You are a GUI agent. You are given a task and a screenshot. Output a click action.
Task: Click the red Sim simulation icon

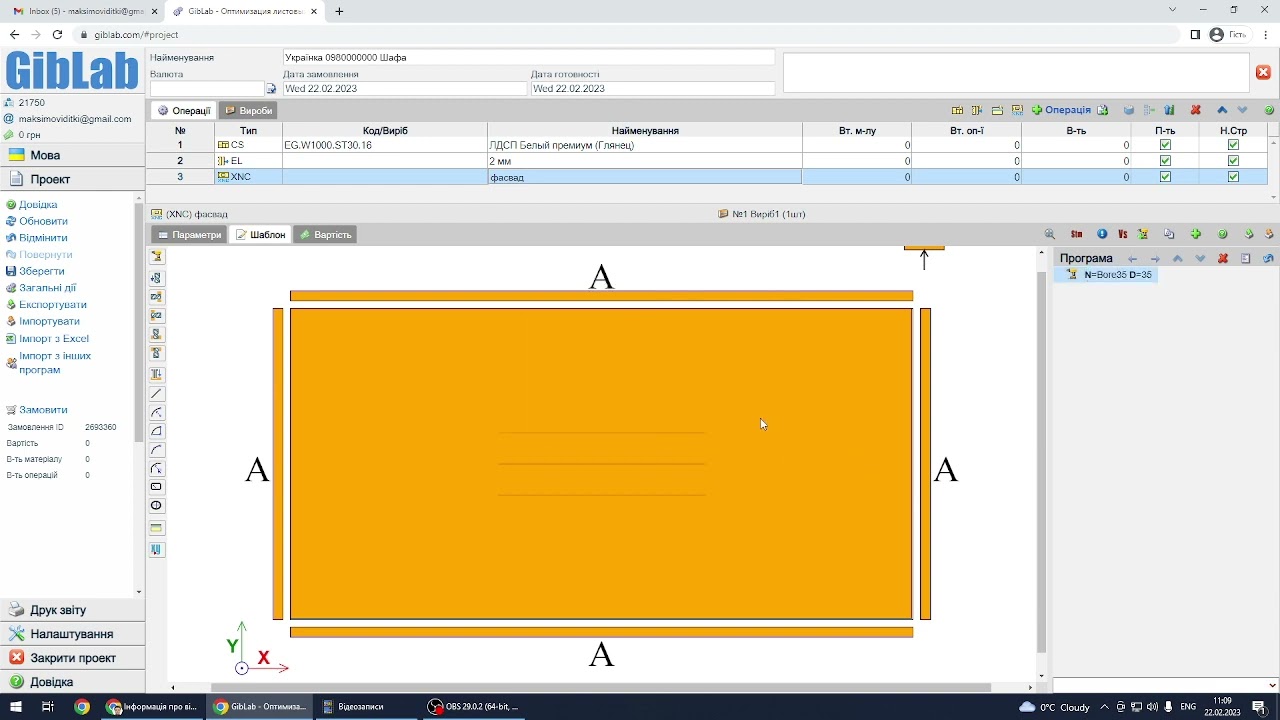1077,234
